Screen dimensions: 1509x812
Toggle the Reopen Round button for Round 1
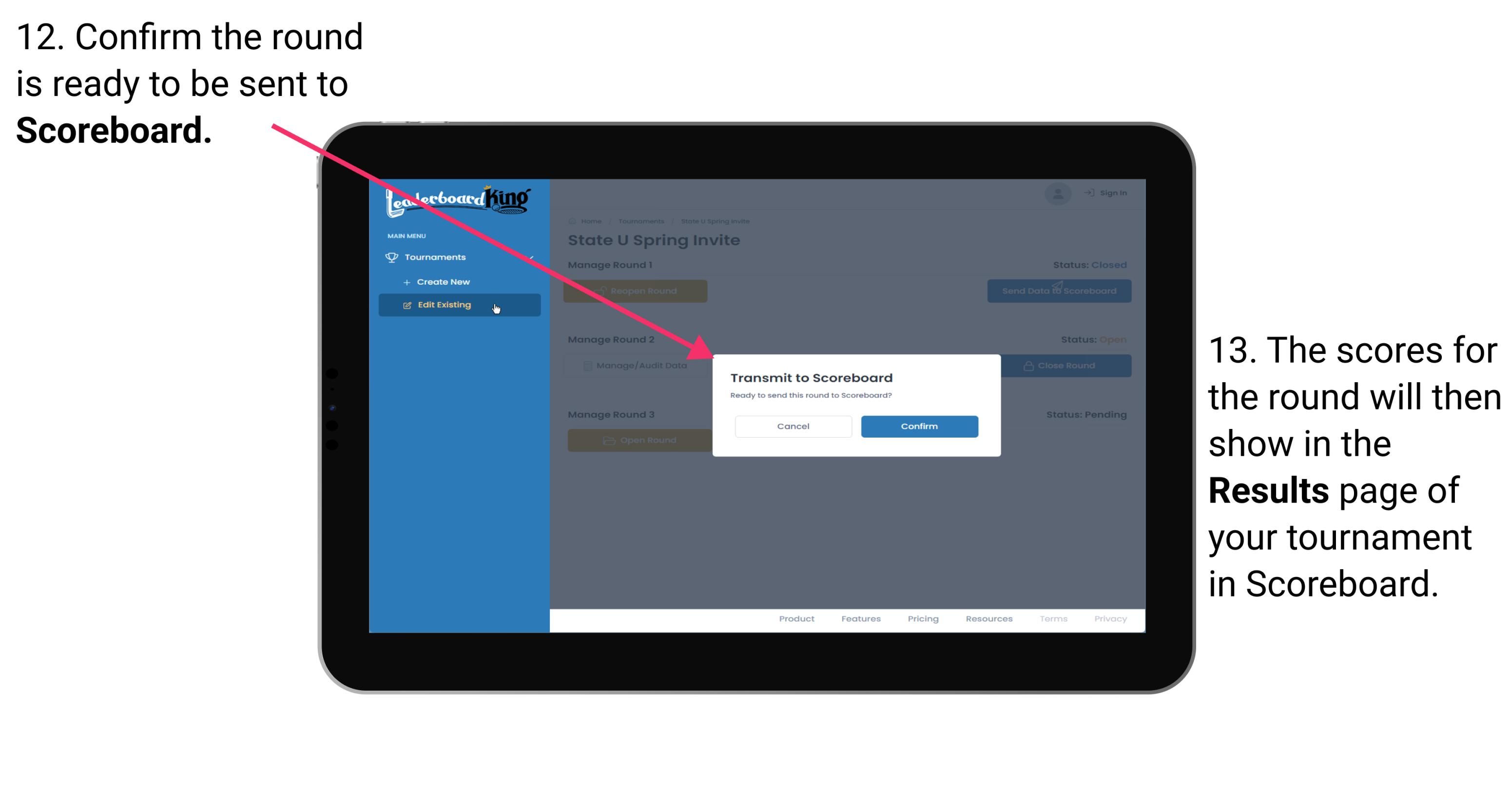pyautogui.click(x=636, y=290)
